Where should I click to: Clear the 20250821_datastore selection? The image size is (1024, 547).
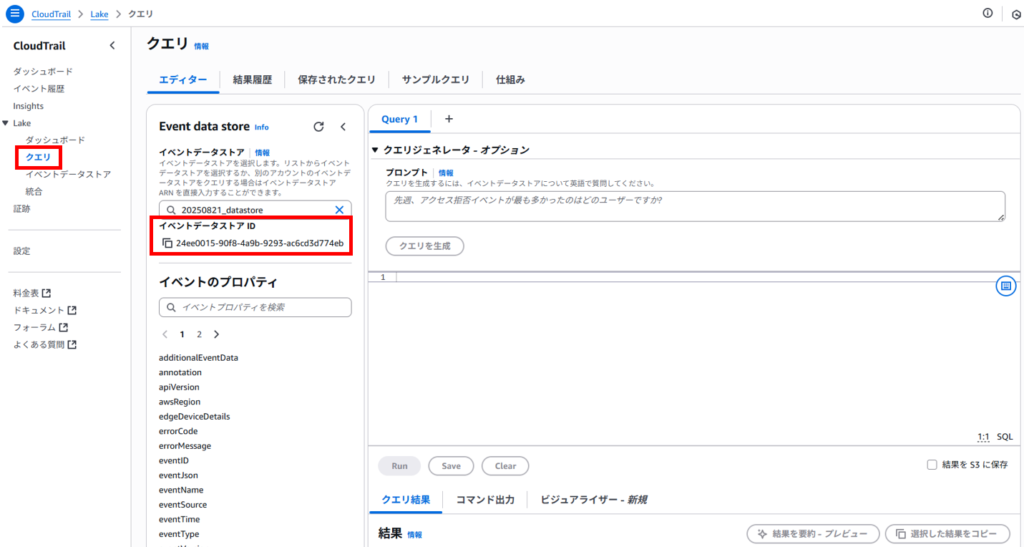[339, 210]
